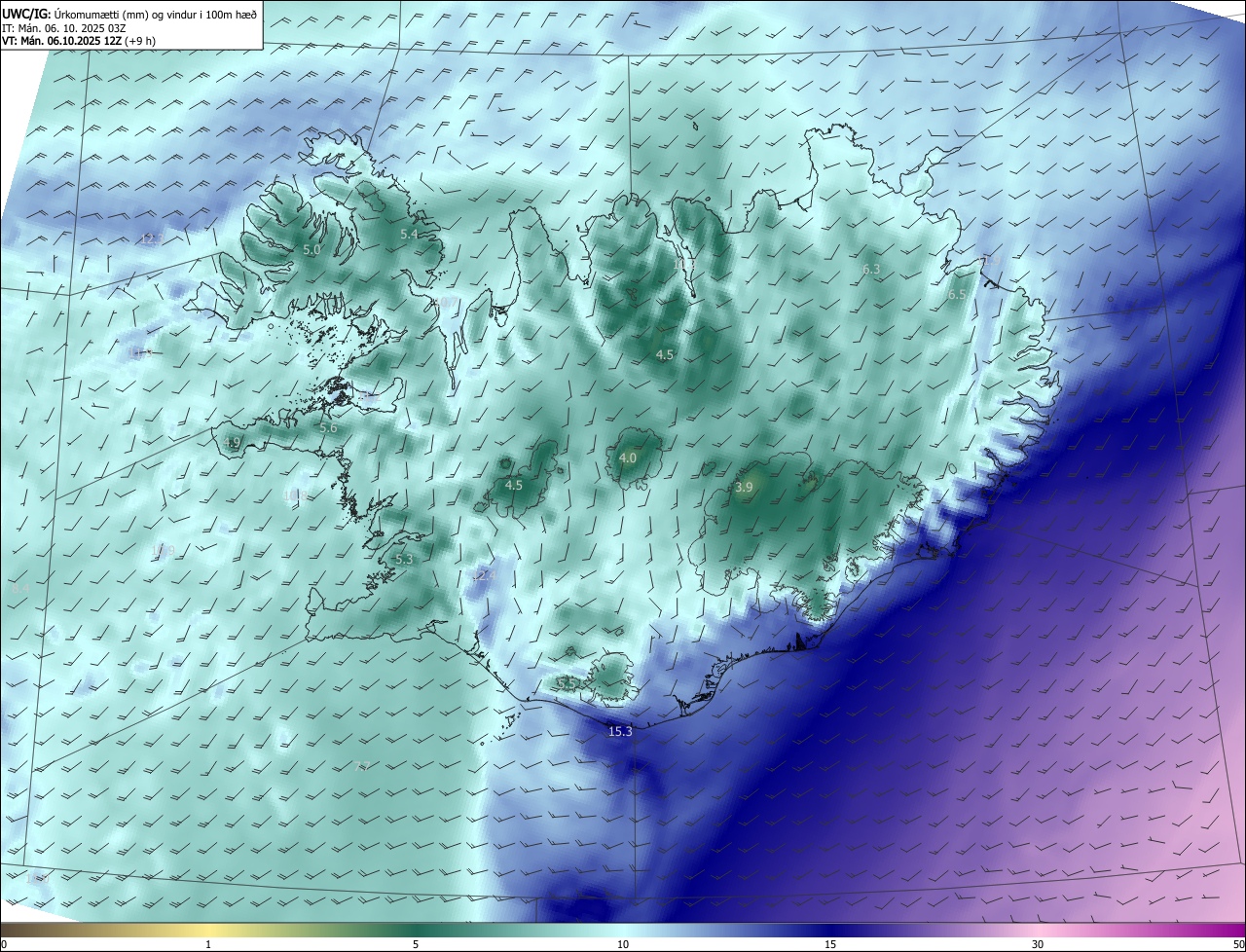Click the 3.9 precipitation value label

click(x=744, y=488)
